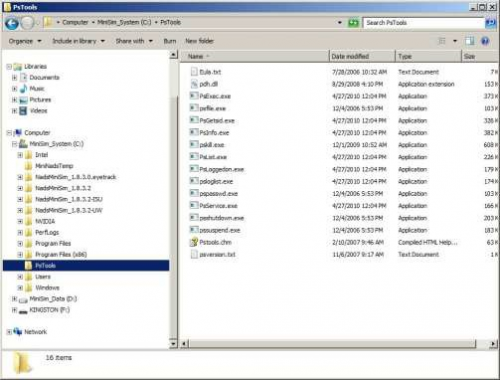Click the Music library icon

[24, 89]
